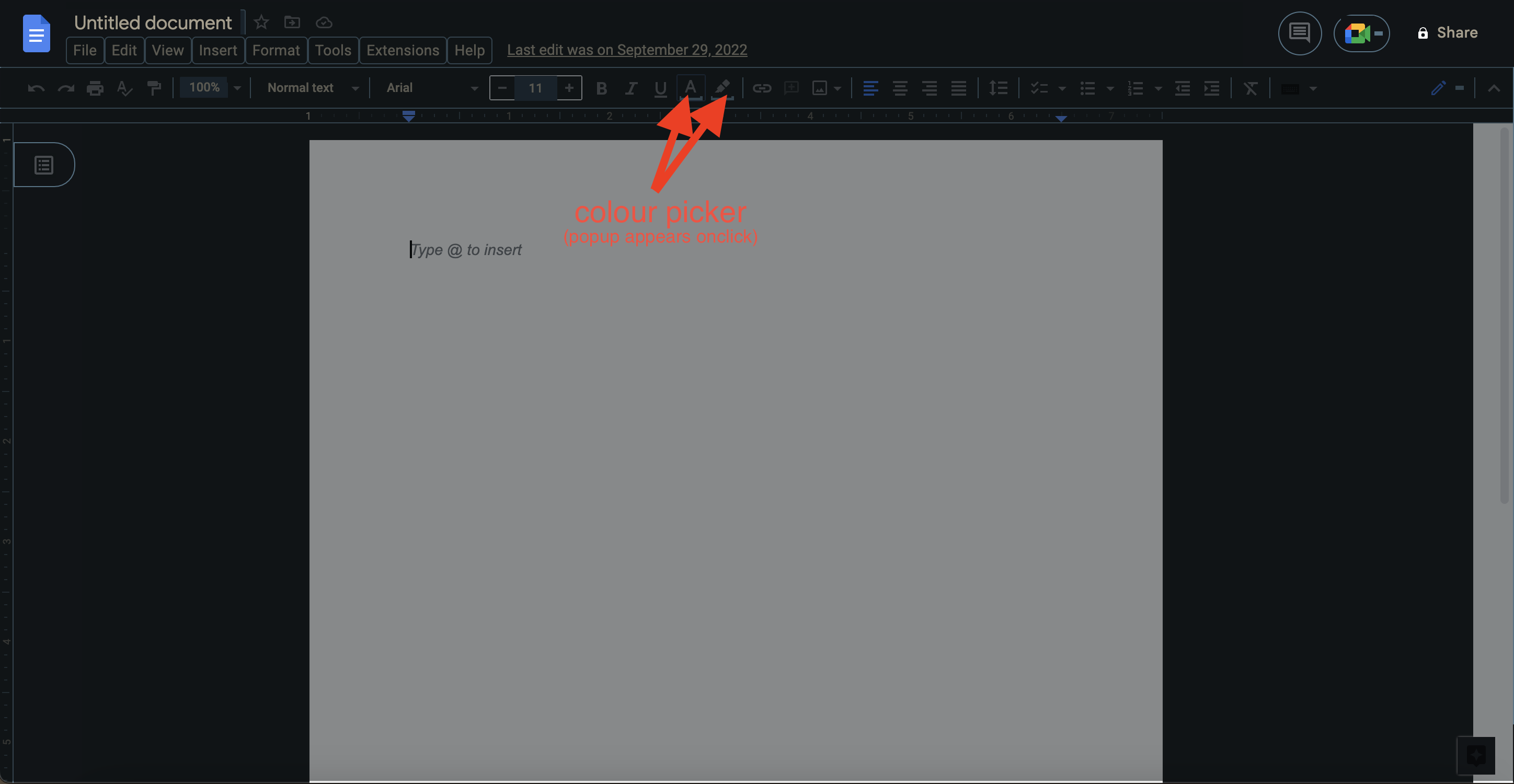Show the document outline panel
The height and width of the screenshot is (784, 1514).
point(43,165)
